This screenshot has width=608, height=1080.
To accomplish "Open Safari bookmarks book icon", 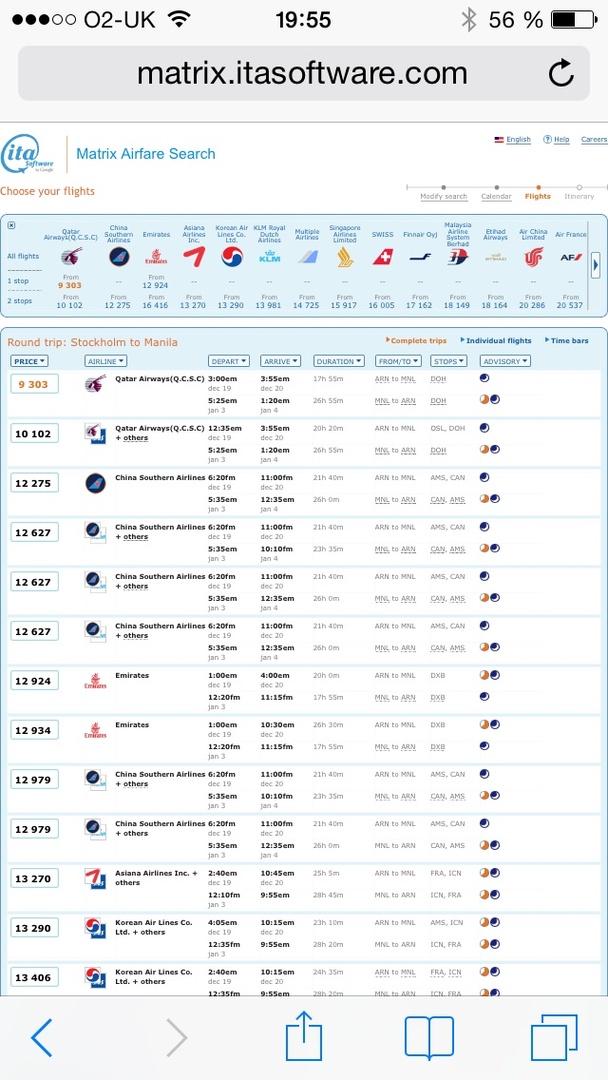I will (x=429, y=1038).
